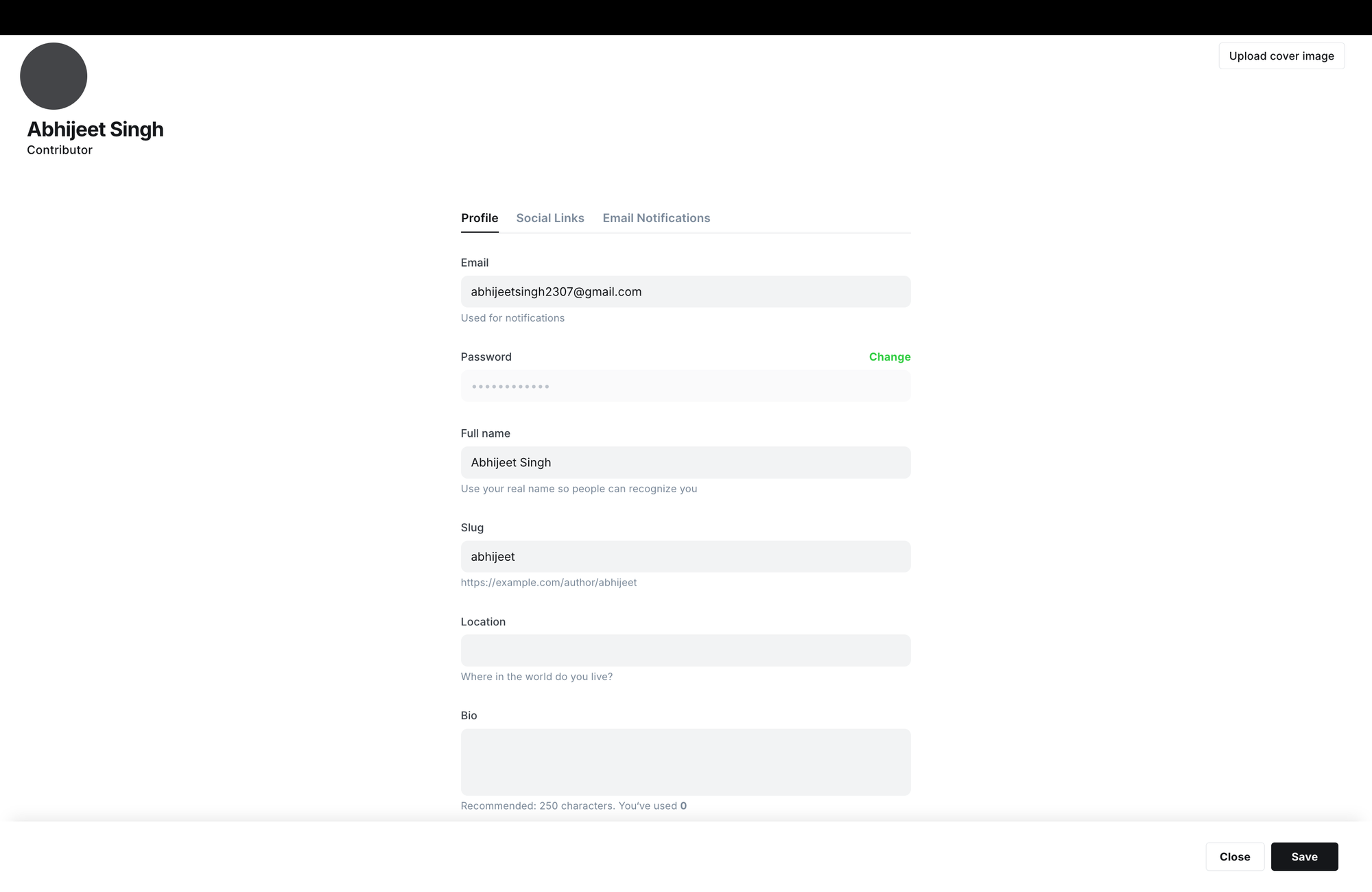Click the Contributor role label

pyautogui.click(x=60, y=150)
